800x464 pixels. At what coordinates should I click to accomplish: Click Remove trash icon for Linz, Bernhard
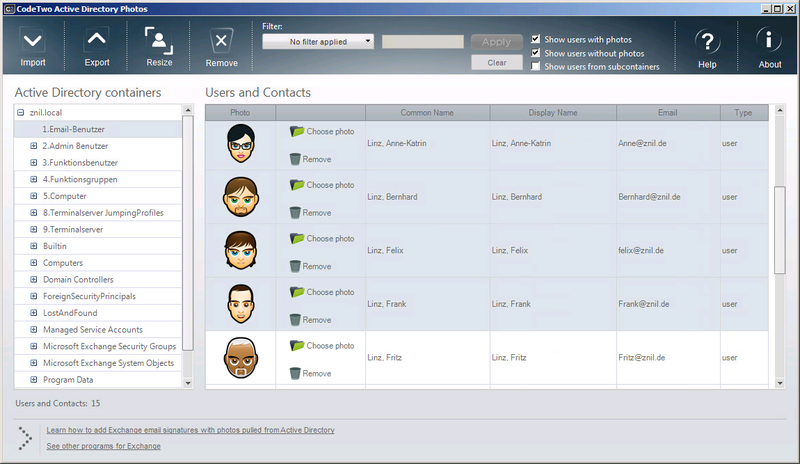pos(294,212)
